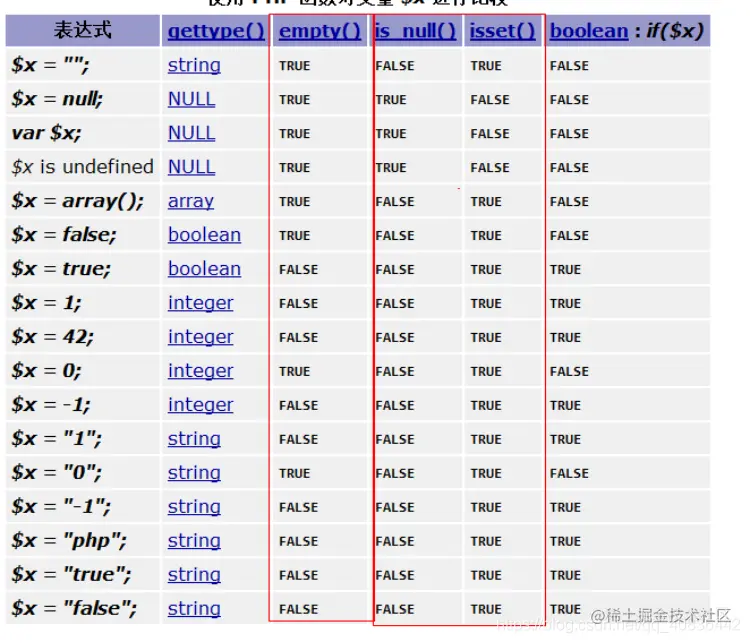Image resolution: width=750 pixels, height=643 pixels.
Task: Click string link in $x = "true" row
Action: pyautogui.click(x=194, y=575)
